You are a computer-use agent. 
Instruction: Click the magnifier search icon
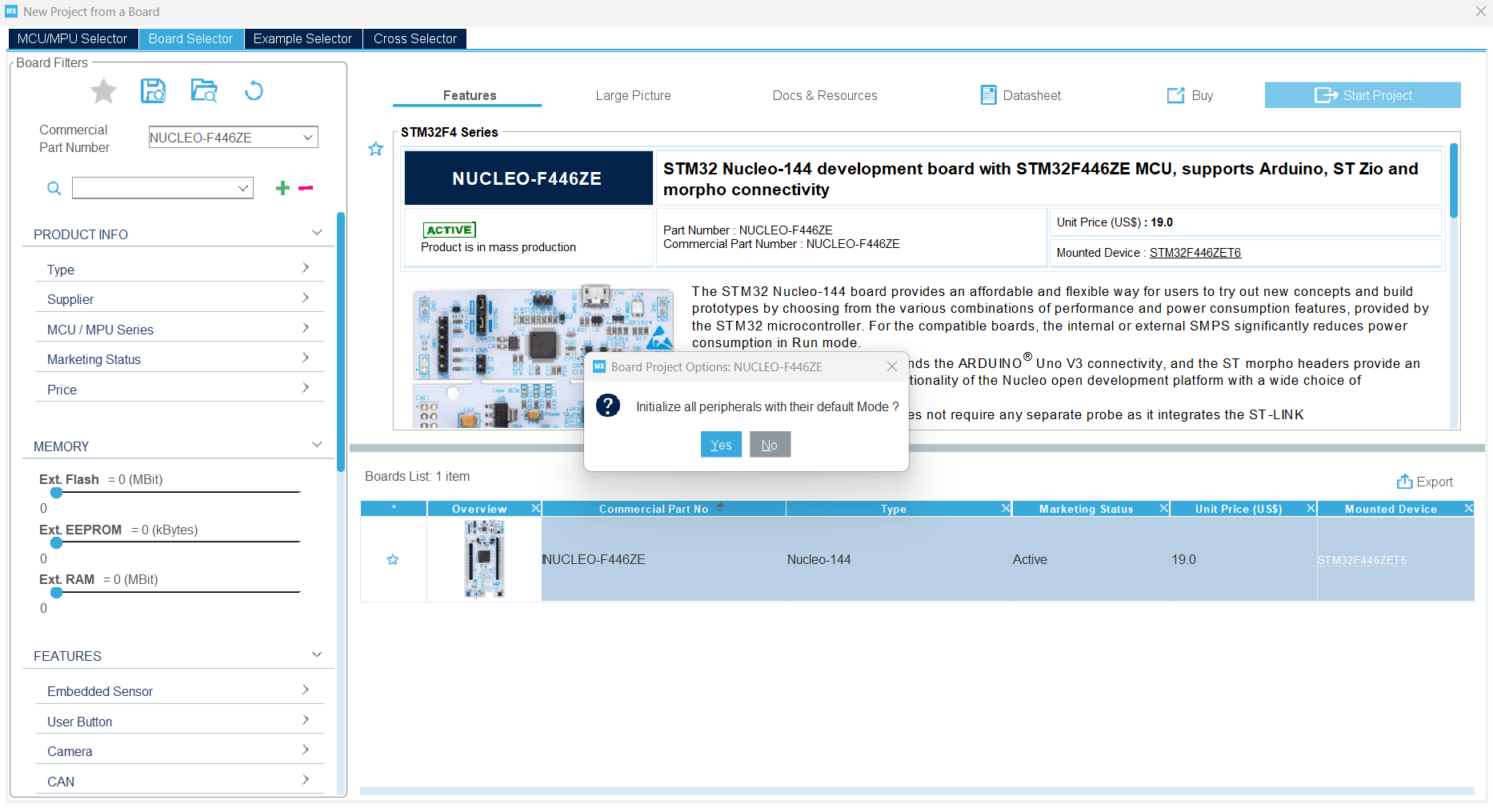click(54, 188)
